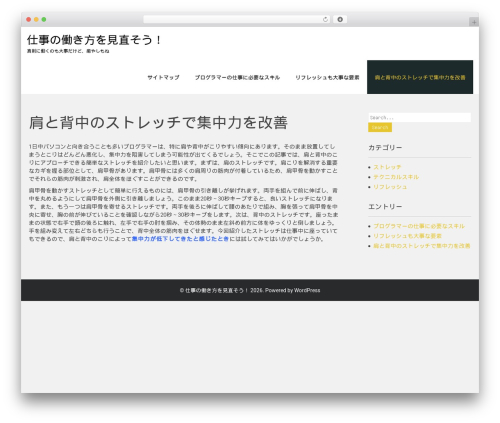The image size is (500, 423).
Task: Click the footer copyright text 仕事の働き方を見直そう！ 2026
Action: pyautogui.click(x=222, y=290)
